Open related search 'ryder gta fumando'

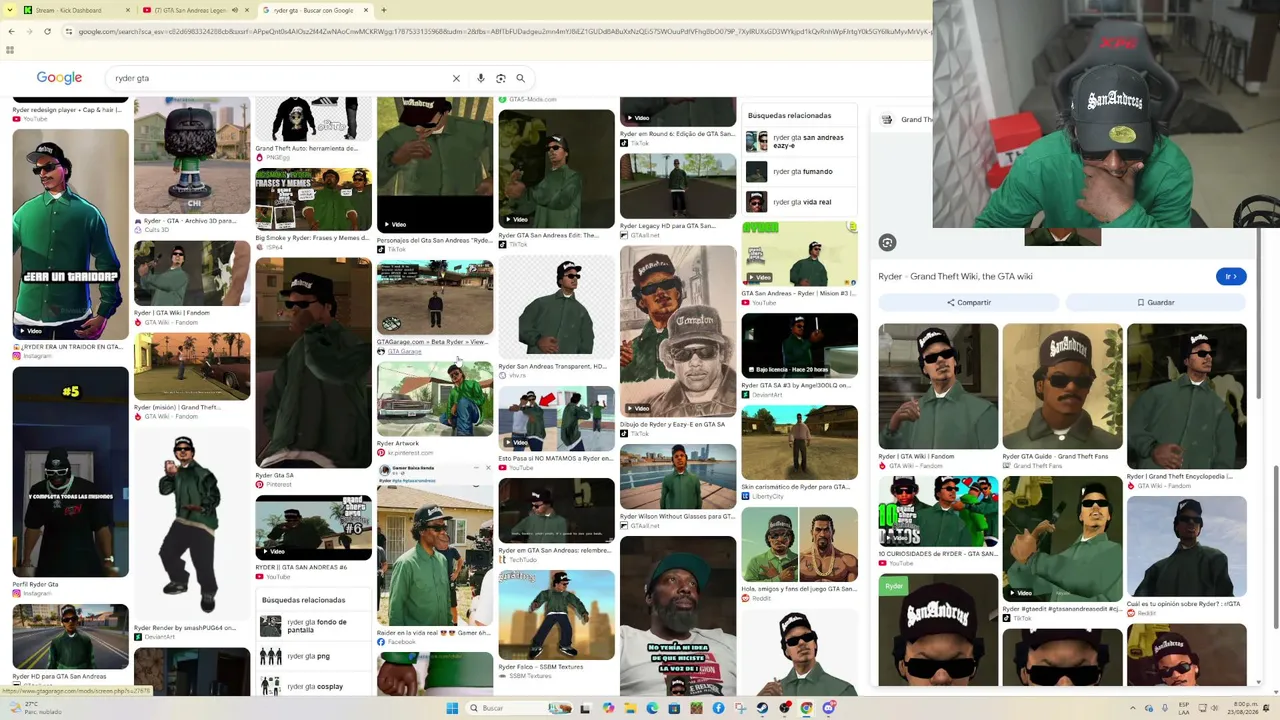pos(800,171)
